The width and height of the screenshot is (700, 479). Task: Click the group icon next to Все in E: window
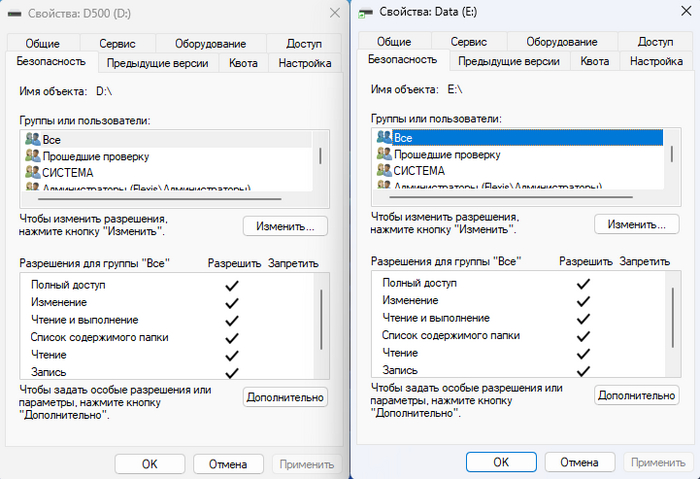click(x=384, y=137)
